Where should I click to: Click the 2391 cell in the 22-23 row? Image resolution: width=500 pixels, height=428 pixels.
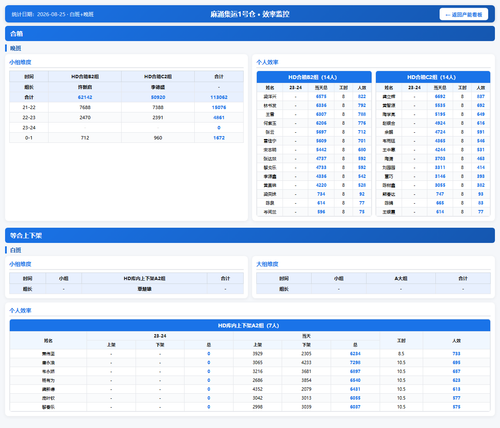pyautogui.click(x=158, y=118)
